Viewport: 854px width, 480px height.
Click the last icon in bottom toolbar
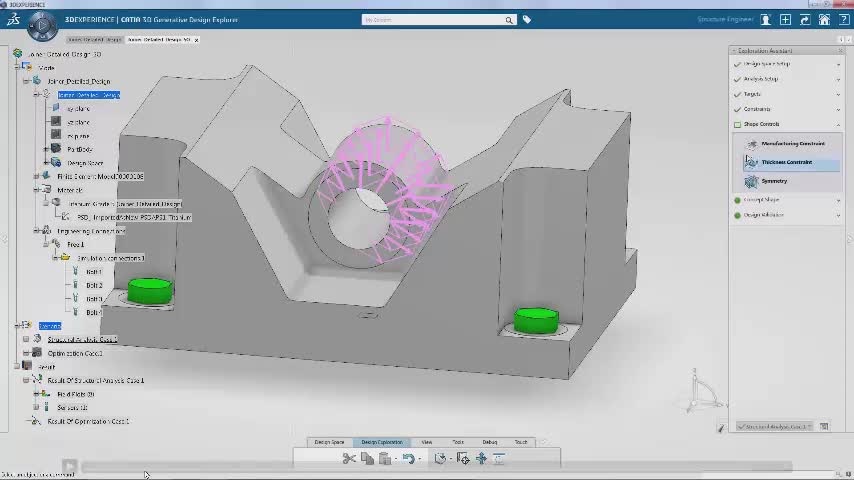point(499,459)
